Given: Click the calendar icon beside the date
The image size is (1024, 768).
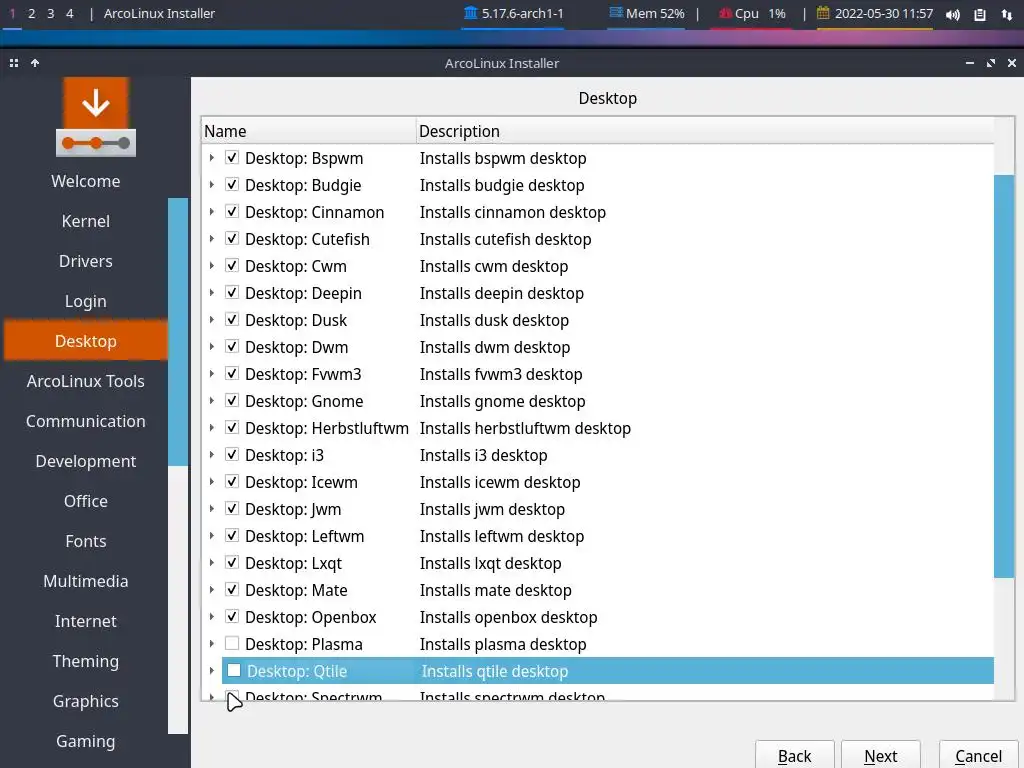Looking at the screenshot, I should point(823,13).
